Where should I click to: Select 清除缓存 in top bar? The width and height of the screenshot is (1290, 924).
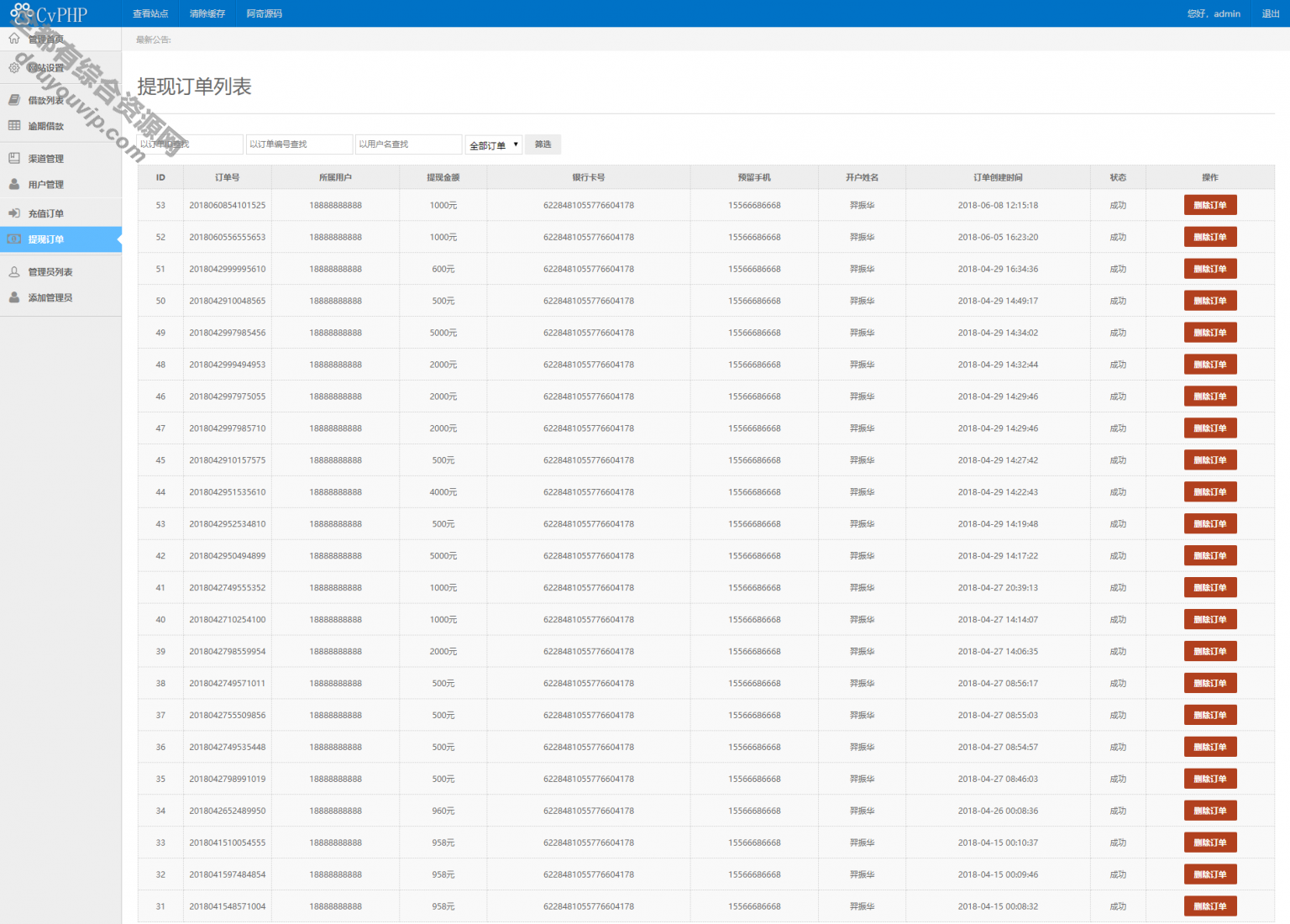207,13
